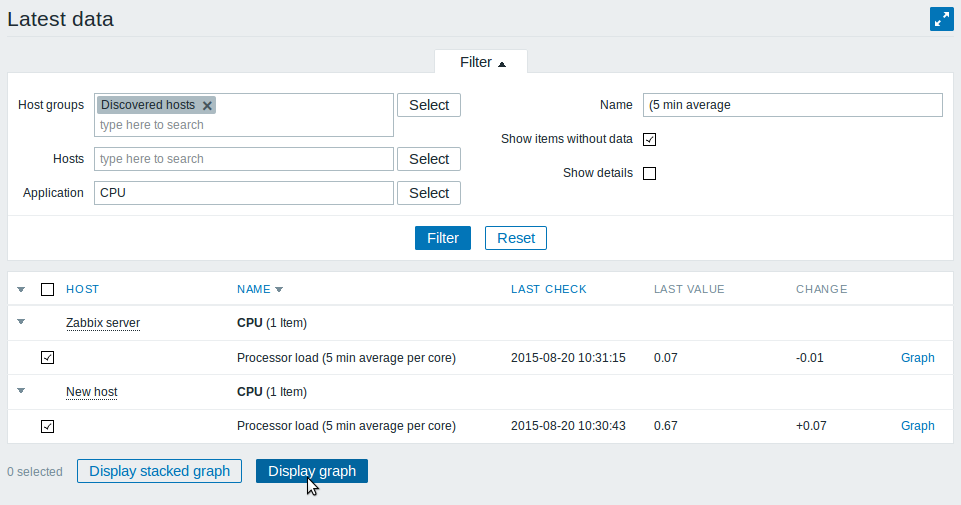Click the 0 selected counter text
The width and height of the screenshot is (961, 505).
35,472
